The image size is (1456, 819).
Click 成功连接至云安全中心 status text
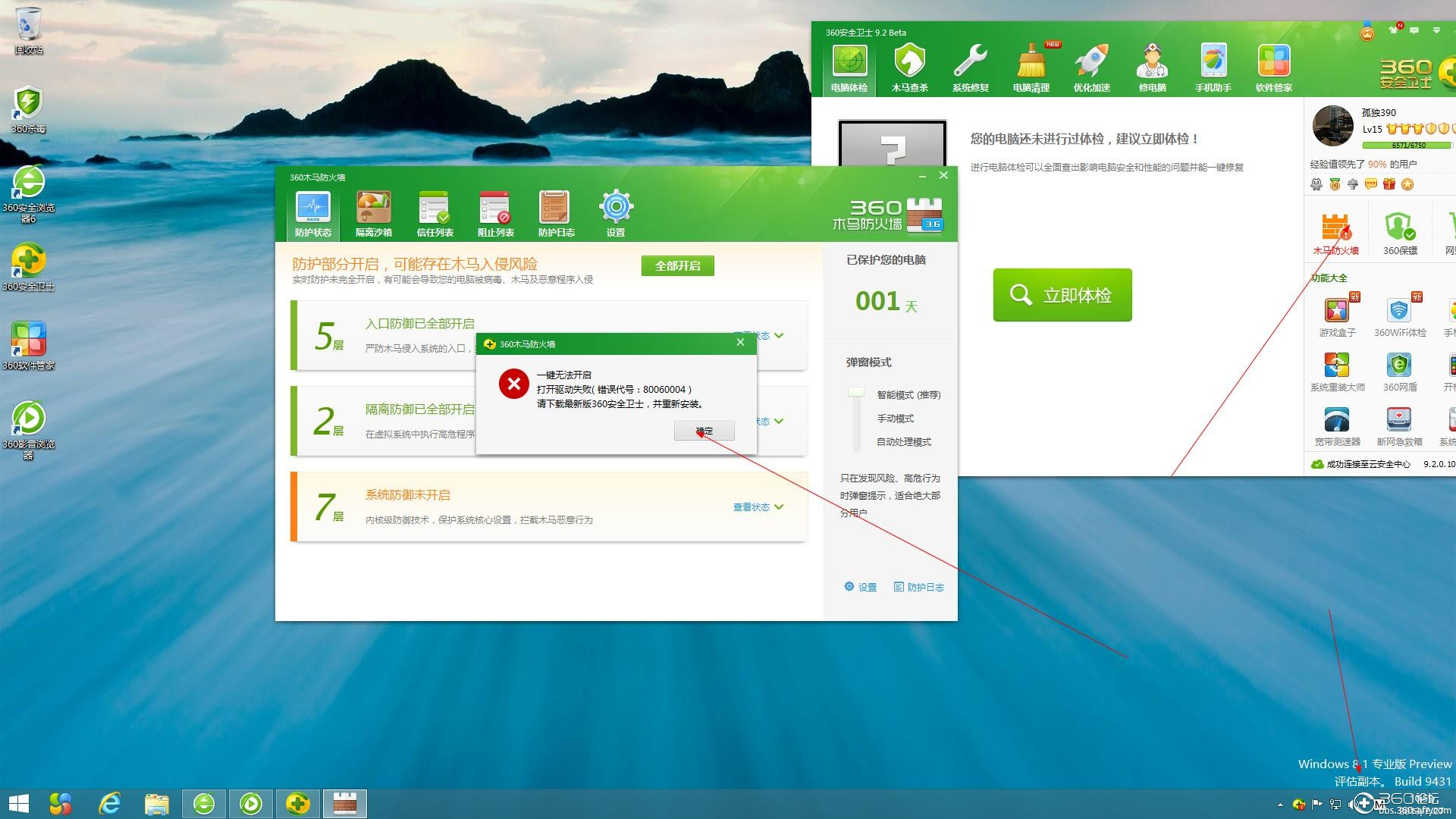[x=1368, y=464]
